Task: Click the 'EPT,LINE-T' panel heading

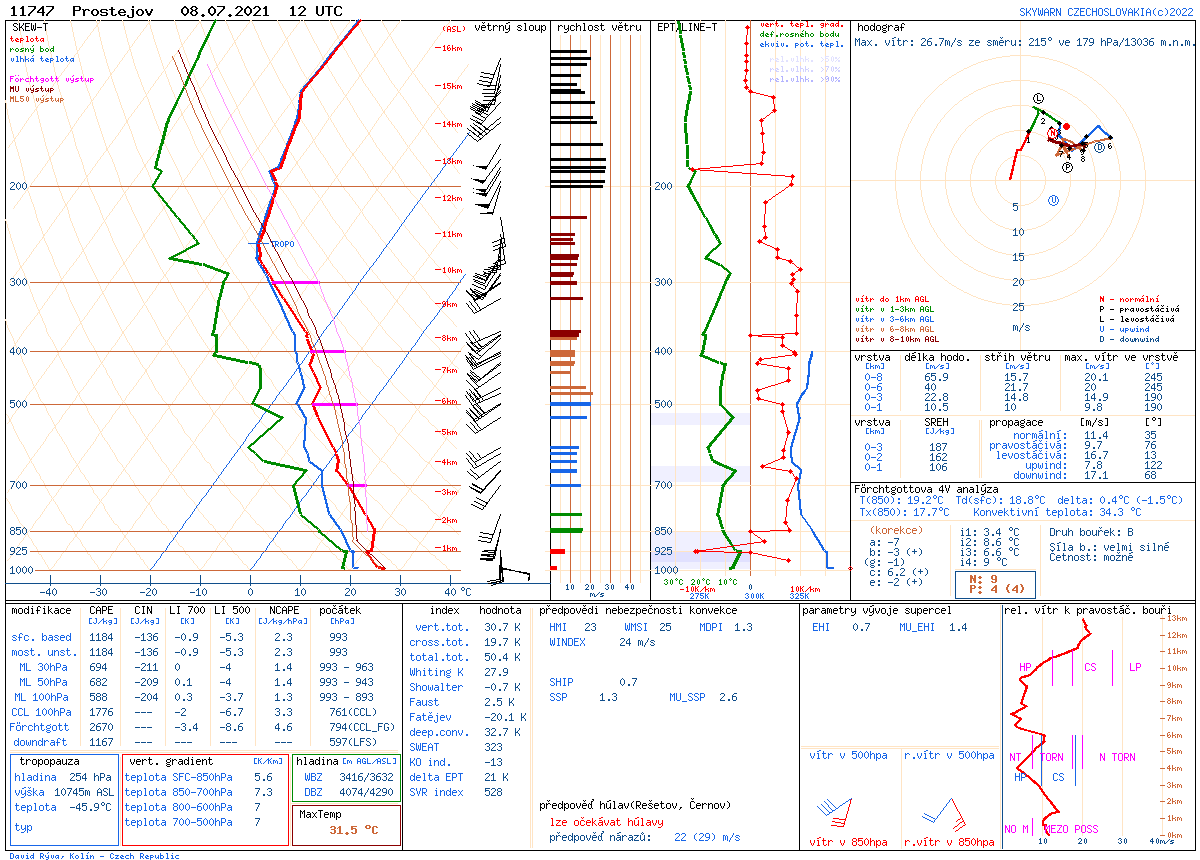Action: tap(687, 27)
